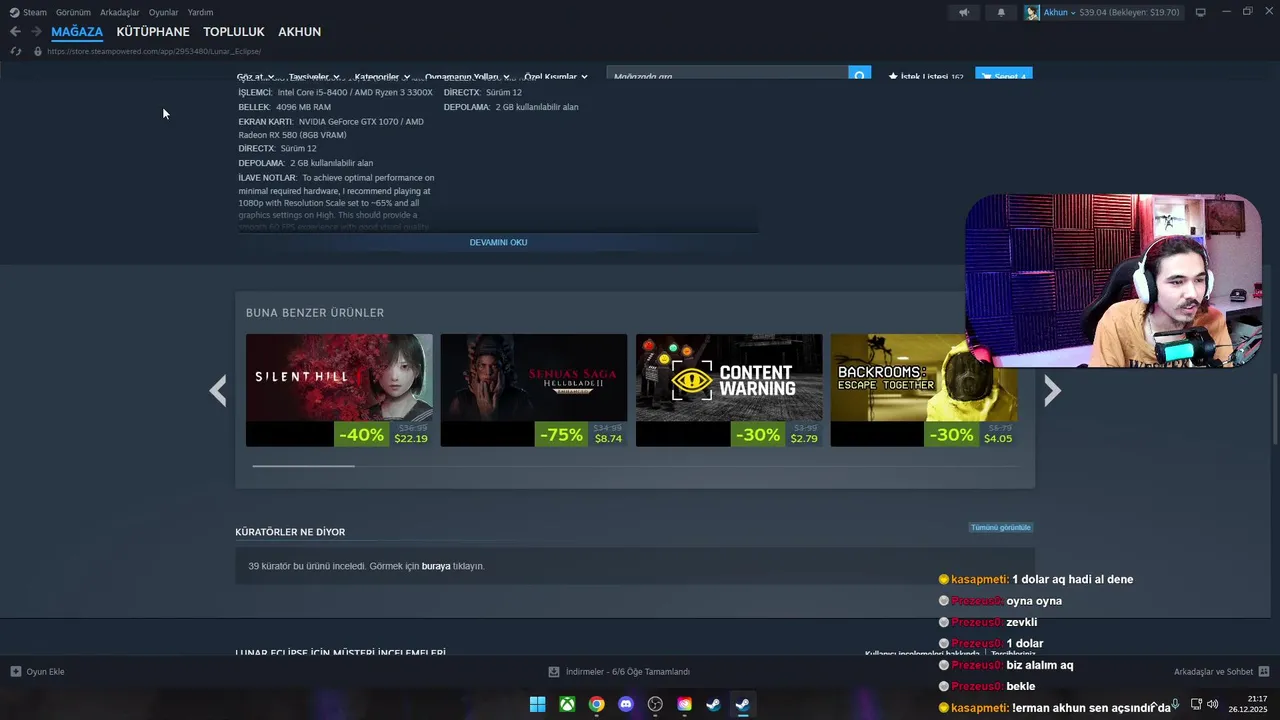Open the Silent Hill f similar product card
This screenshot has height=720, width=1280.
click(x=339, y=390)
